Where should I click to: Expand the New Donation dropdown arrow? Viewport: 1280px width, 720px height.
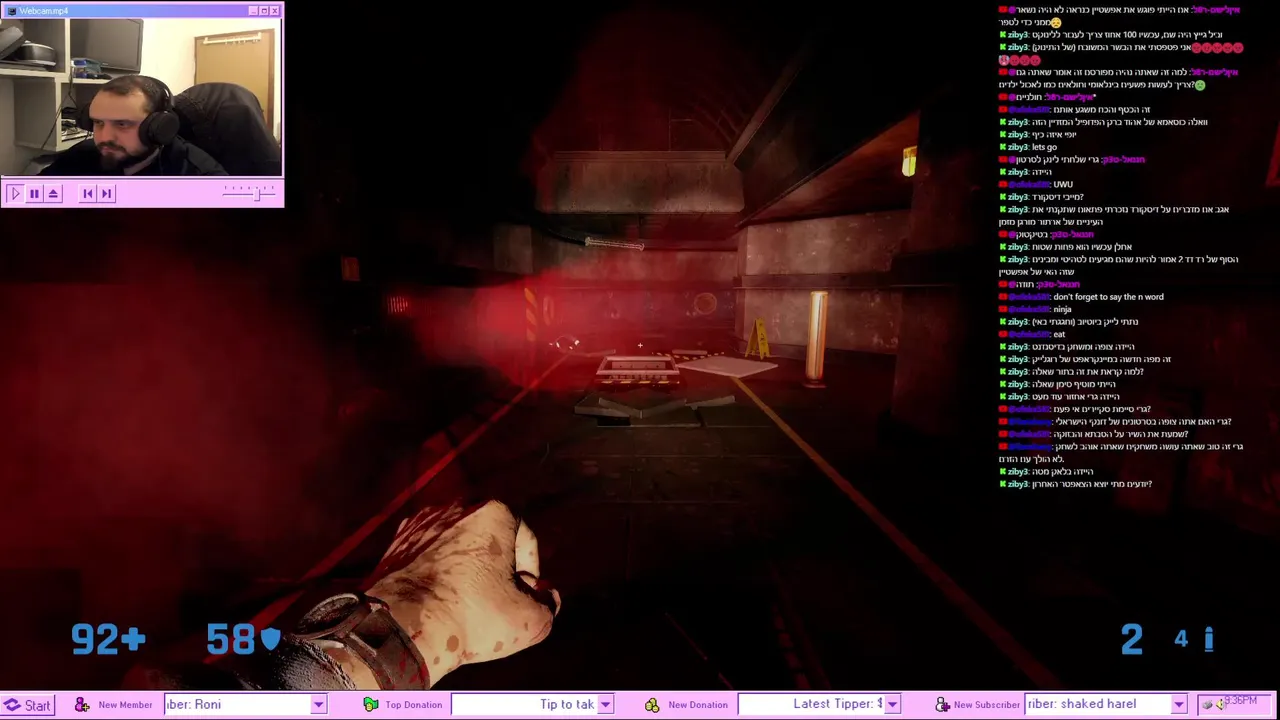(x=892, y=705)
